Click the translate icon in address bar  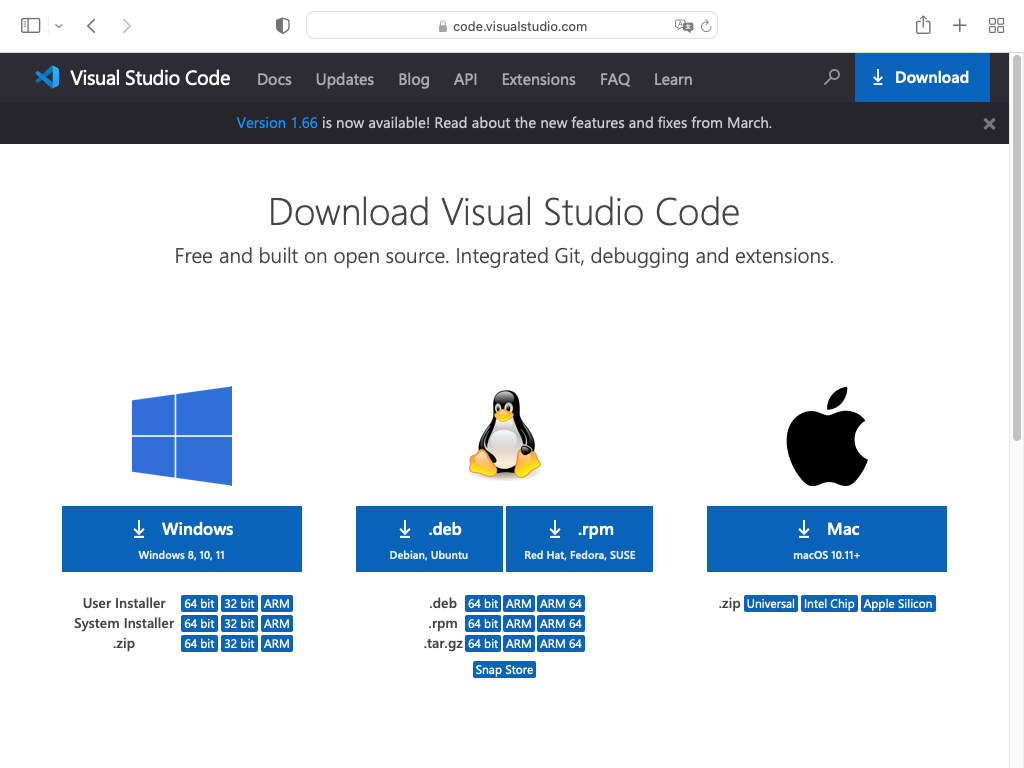(683, 26)
